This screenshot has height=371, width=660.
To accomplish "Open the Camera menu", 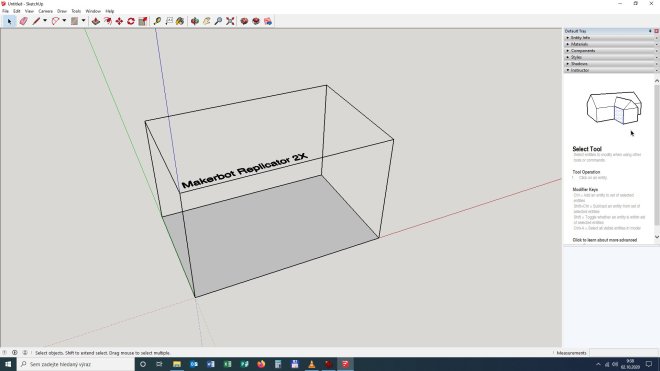I will tap(45, 11).
